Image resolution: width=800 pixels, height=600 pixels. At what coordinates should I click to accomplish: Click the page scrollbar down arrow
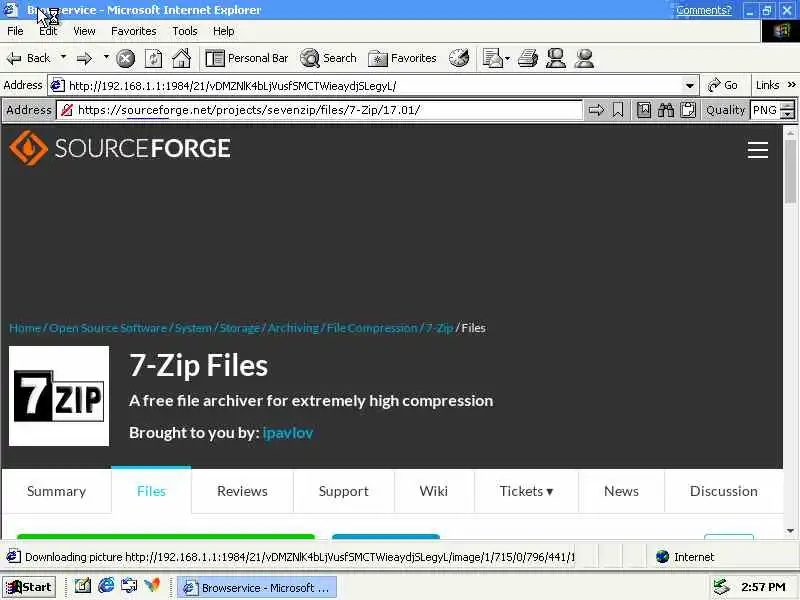click(x=791, y=531)
